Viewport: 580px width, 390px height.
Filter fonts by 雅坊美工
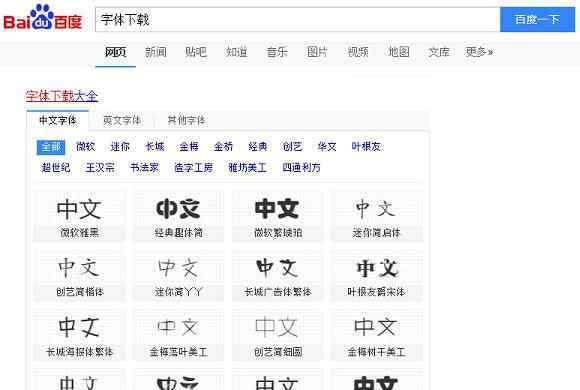(x=247, y=168)
